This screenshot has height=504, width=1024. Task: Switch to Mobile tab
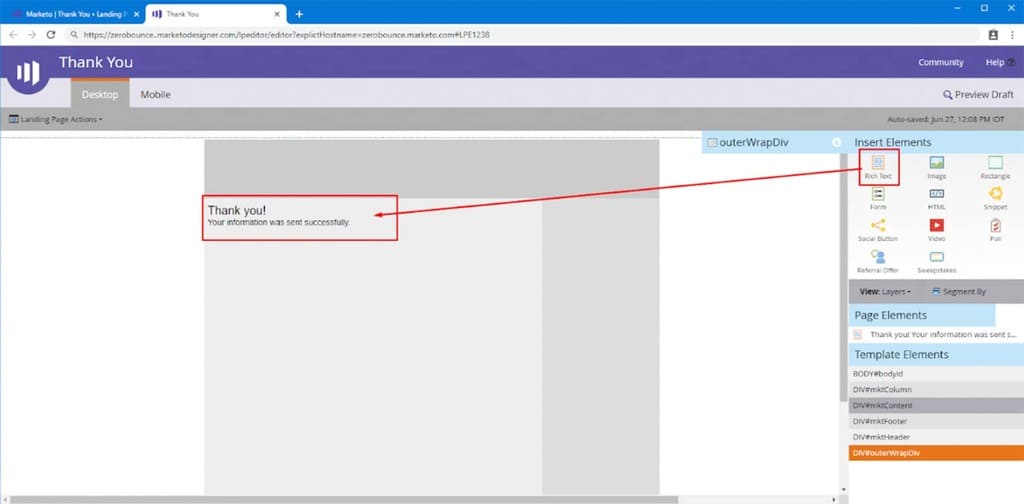point(155,95)
